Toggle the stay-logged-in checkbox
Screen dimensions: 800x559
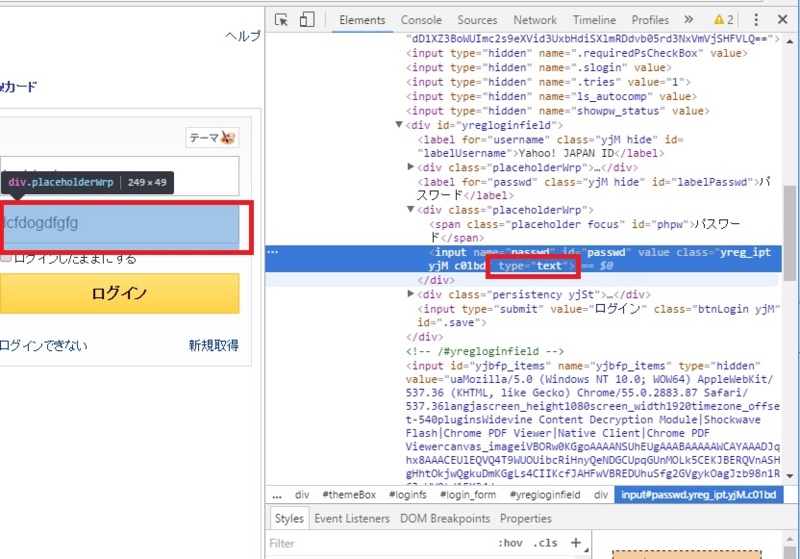6,258
